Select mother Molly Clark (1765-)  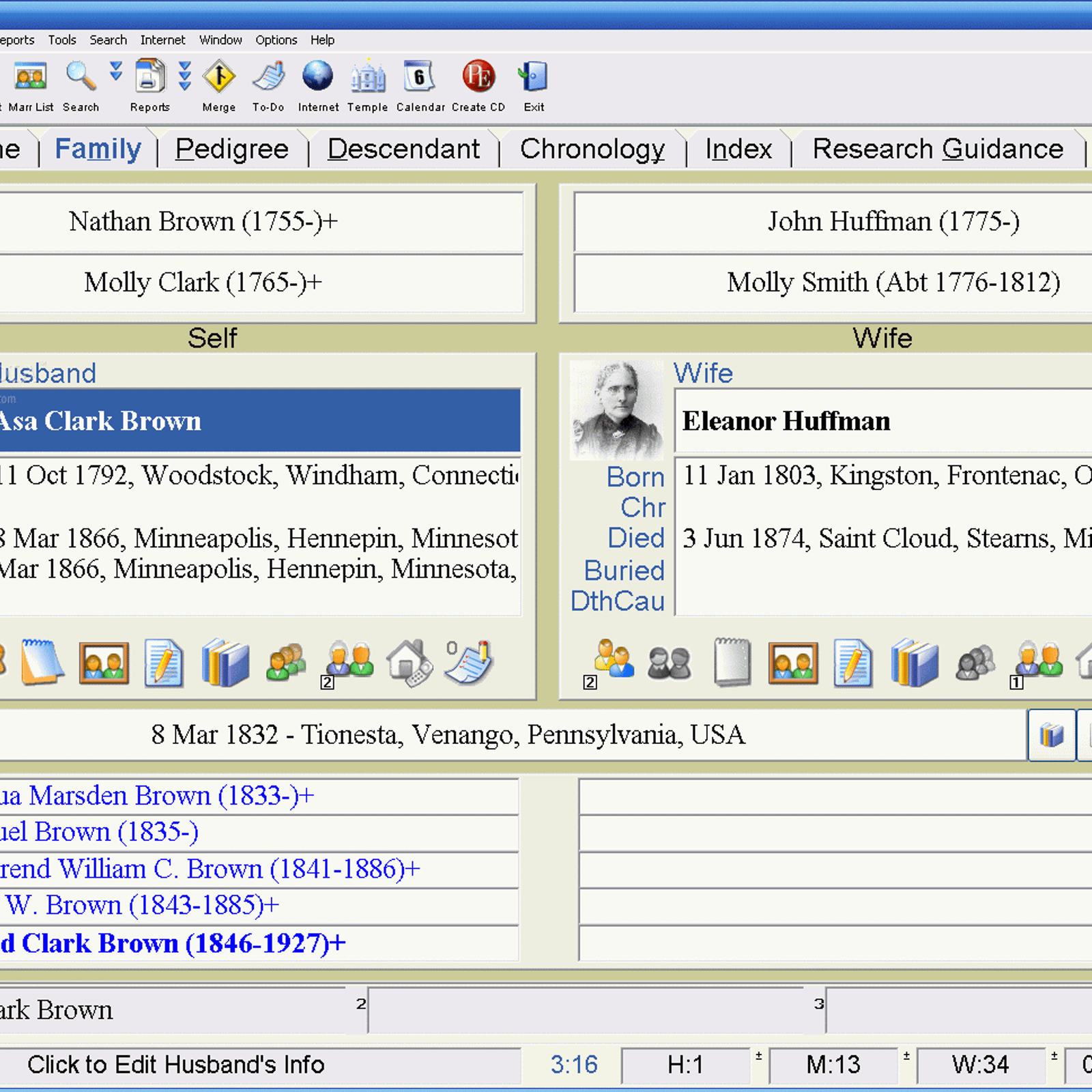[x=261, y=283]
